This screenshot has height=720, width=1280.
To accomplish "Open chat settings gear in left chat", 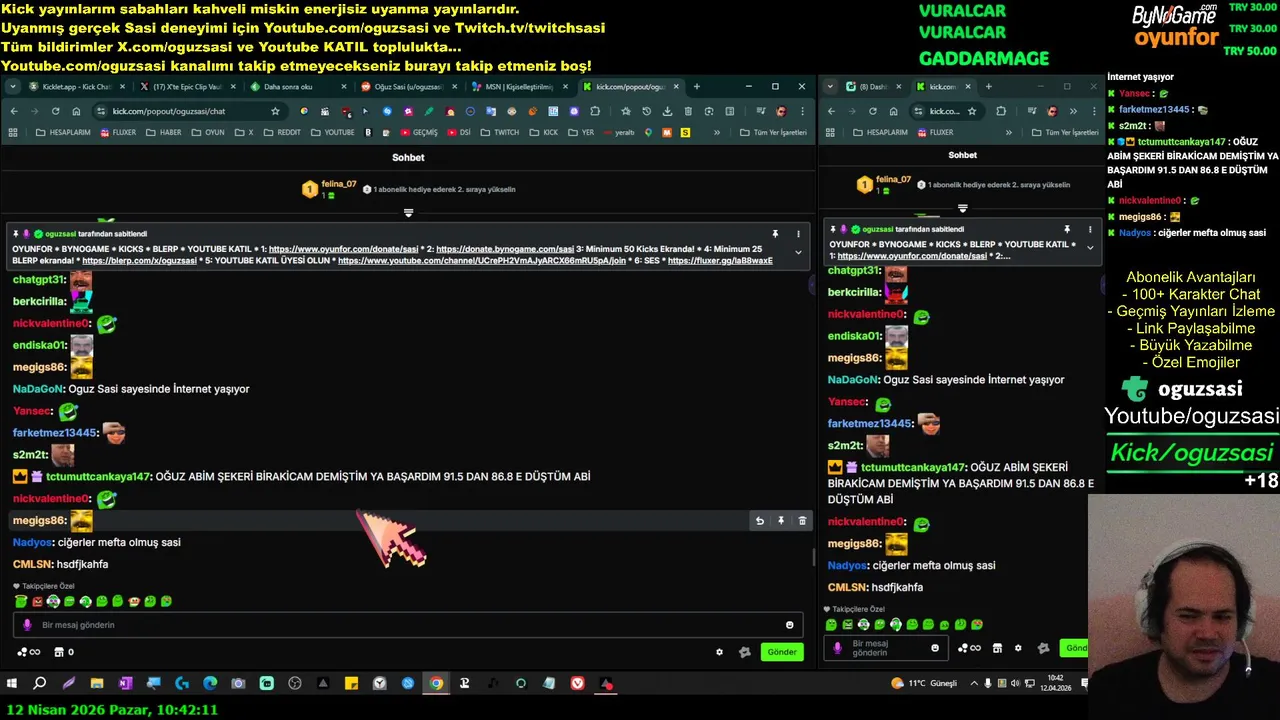I will (719, 652).
